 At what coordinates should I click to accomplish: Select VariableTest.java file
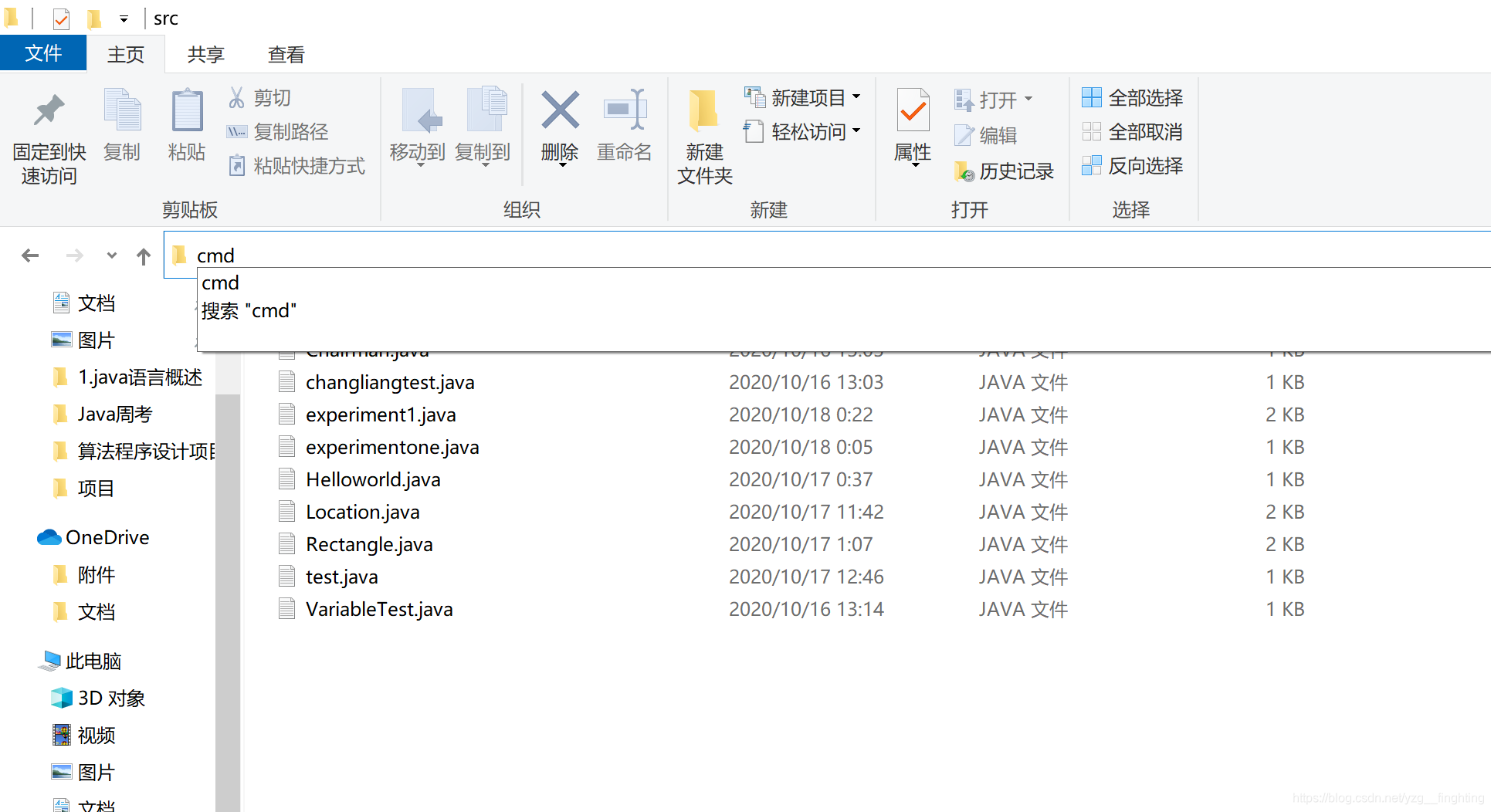379,609
